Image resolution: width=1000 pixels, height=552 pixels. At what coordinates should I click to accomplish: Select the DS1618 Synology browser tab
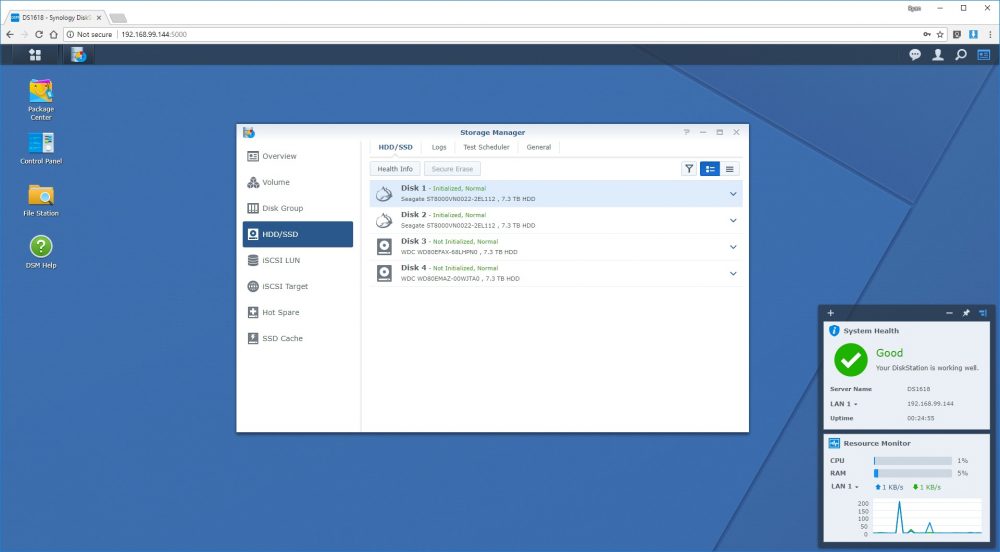coord(56,17)
